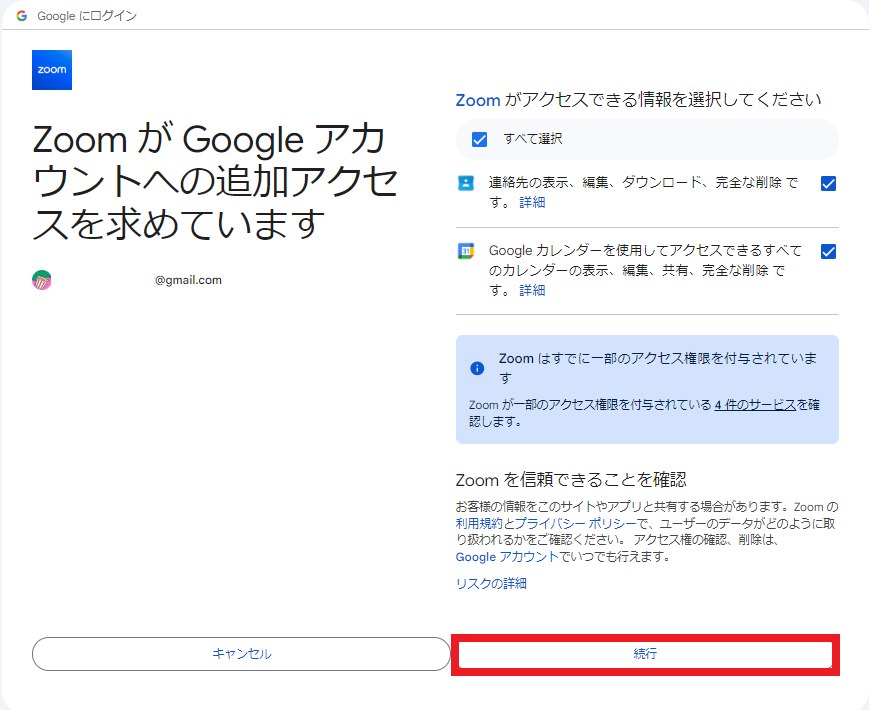Click the info icon in the blue notice box

477,368
